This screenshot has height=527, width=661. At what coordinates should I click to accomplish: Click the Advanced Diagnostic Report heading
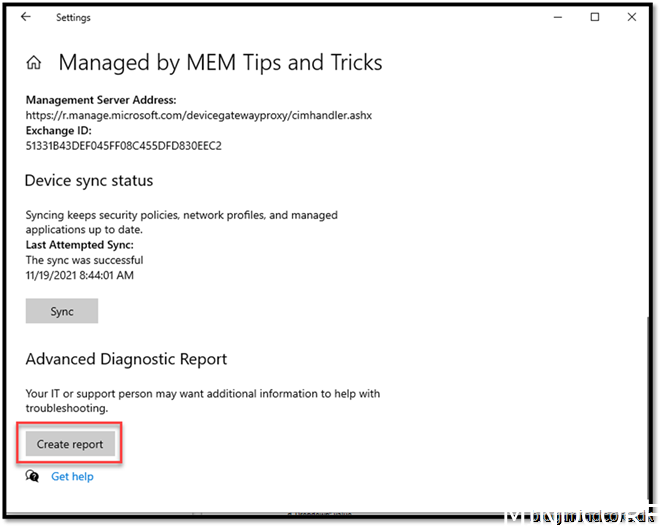pyautogui.click(x=126, y=359)
